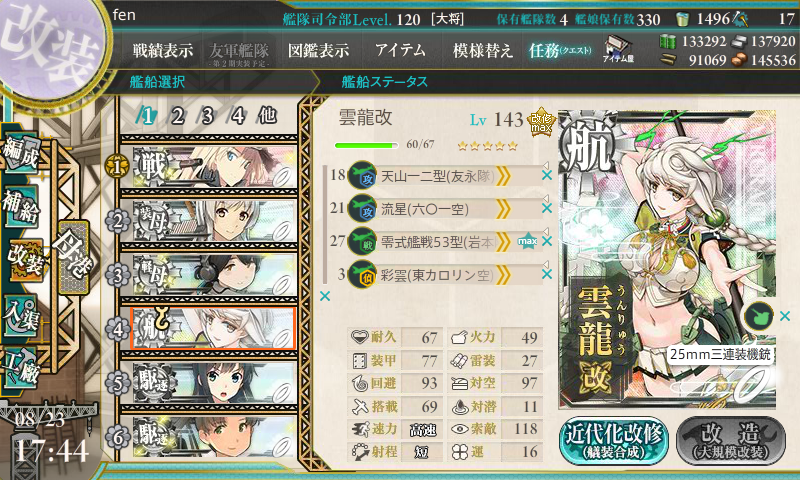Expand the 彩雲(東カロリン空) slot arrows
Image resolution: width=800 pixels, height=480 pixels.
tap(503, 275)
